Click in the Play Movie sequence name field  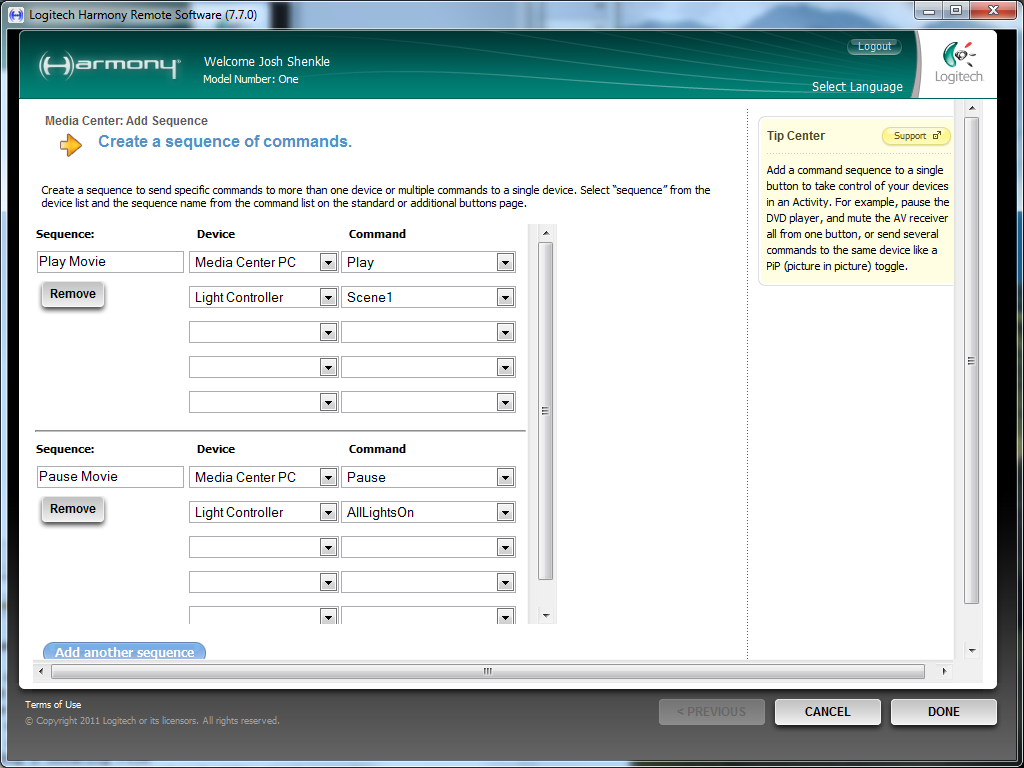[110, 262]
